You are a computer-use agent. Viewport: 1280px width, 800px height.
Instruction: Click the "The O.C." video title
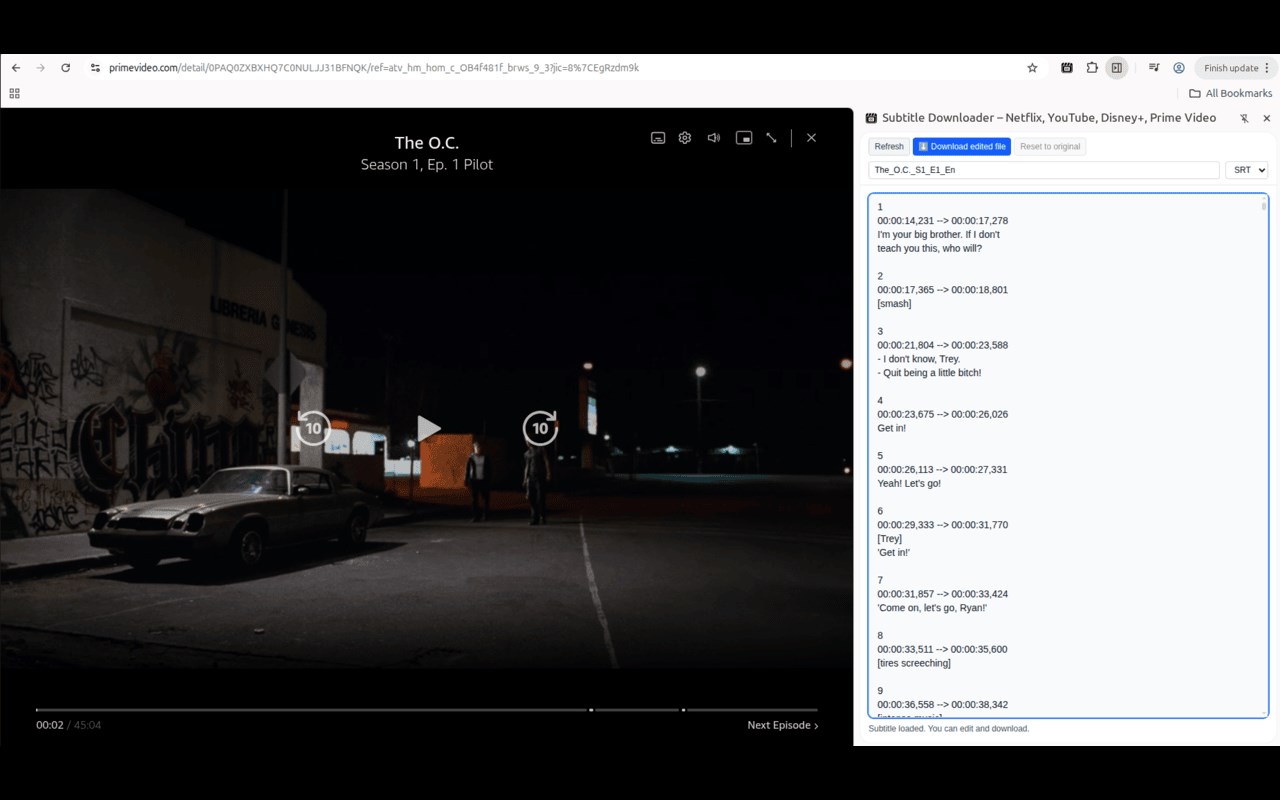427,143
